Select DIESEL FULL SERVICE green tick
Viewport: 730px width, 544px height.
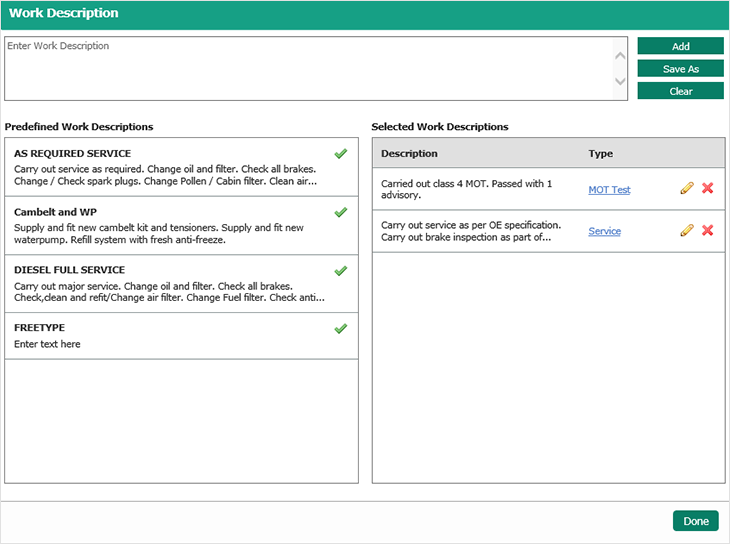tap(340, 270)
